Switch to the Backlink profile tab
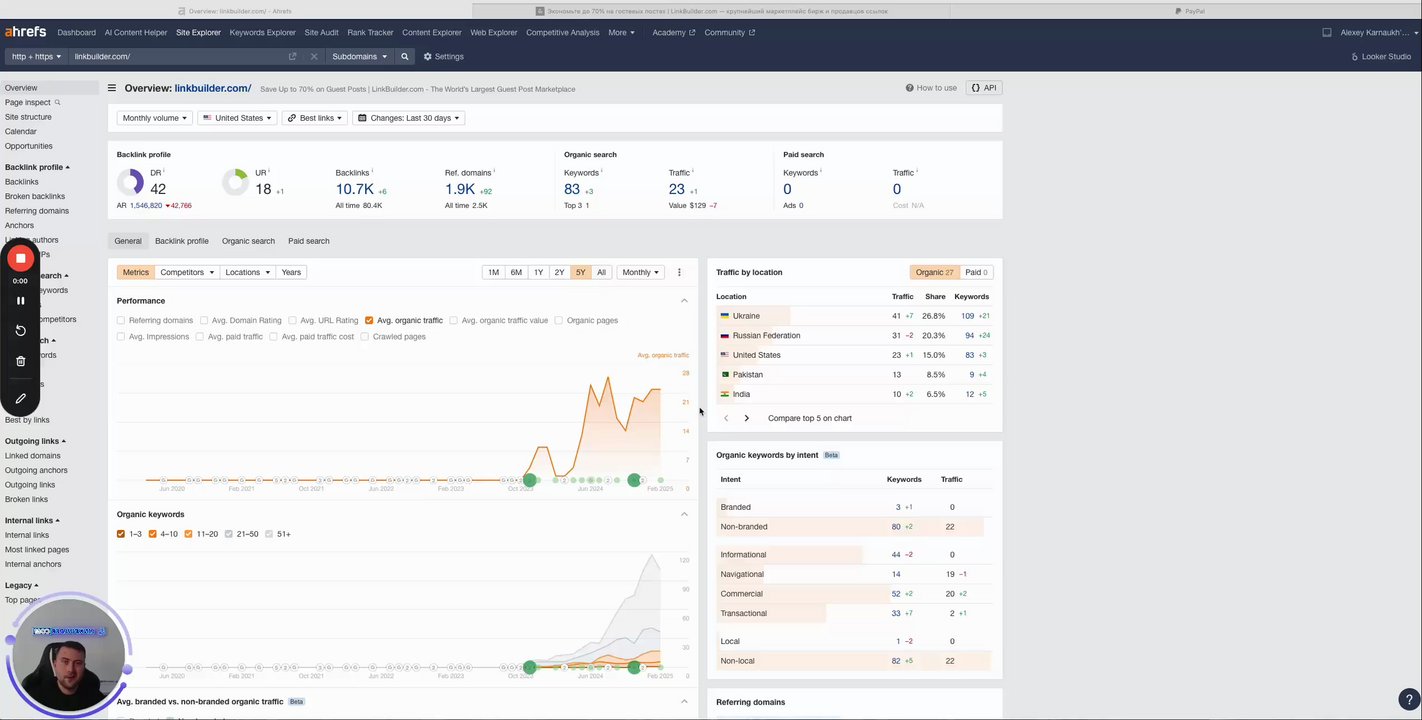The image size is (1422, 720). pyautogui.click(x=182, y=241)
